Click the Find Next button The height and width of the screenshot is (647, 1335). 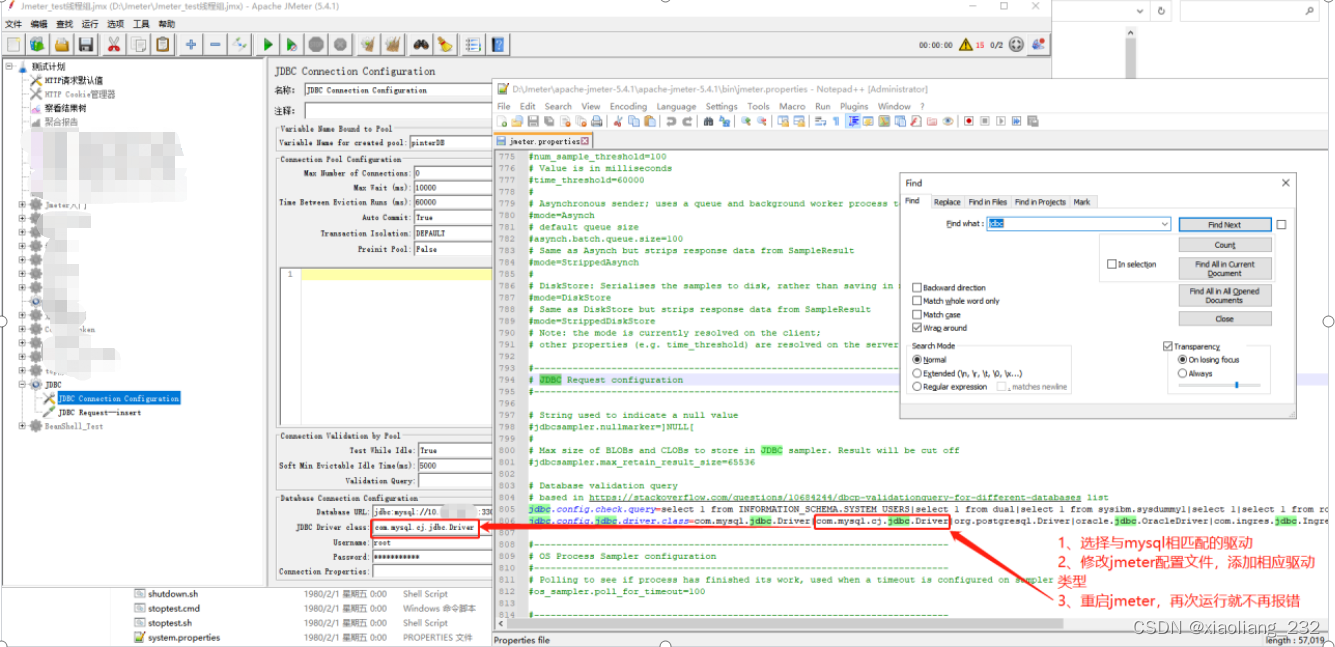click(x=1224, y=224)
